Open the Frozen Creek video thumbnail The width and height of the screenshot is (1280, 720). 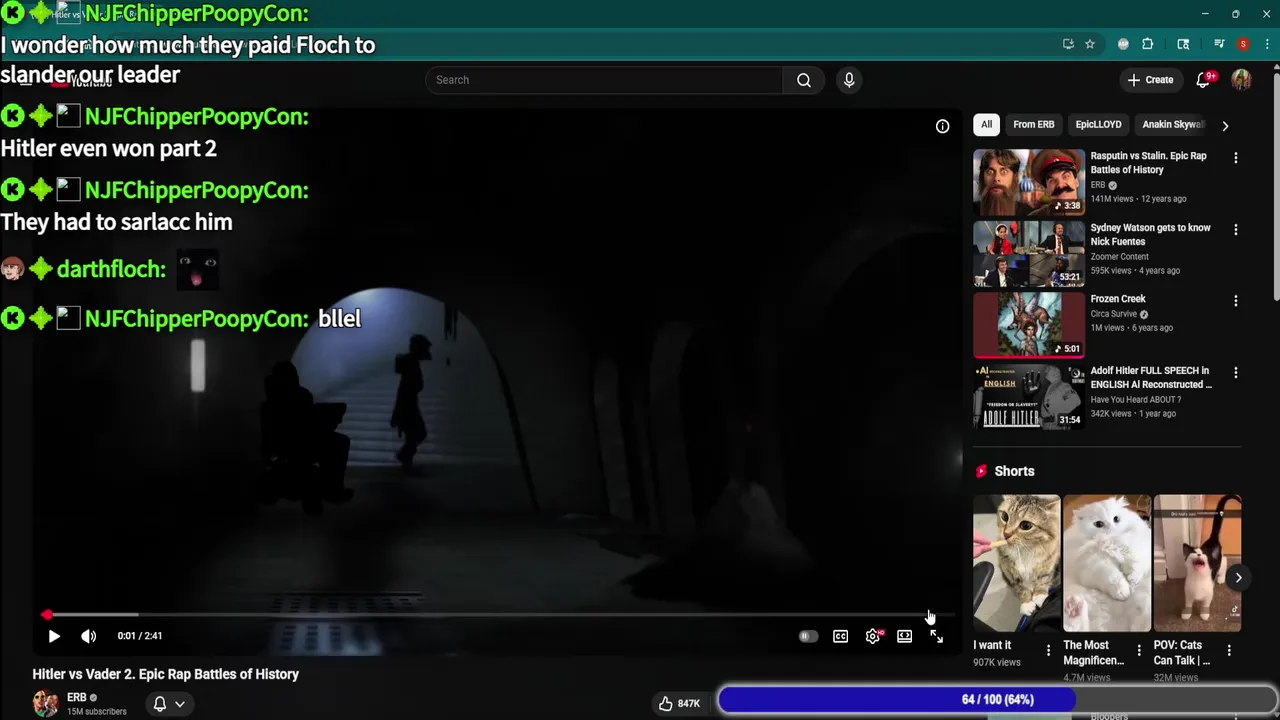tap(1029, 325)
